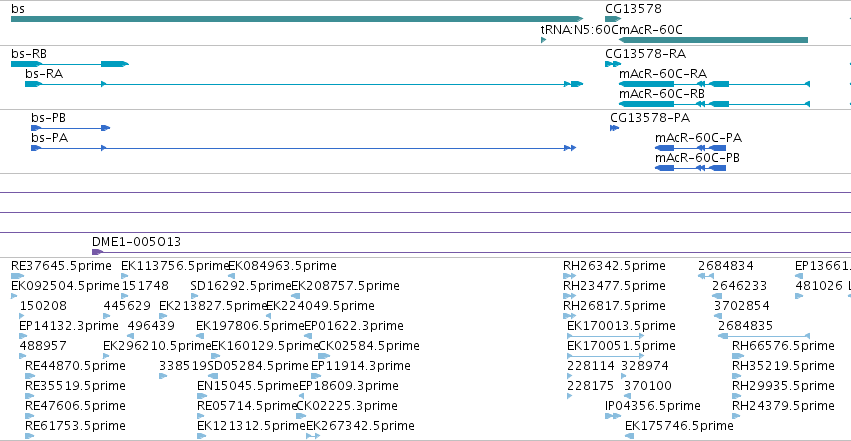This screenshot has height=441, width=851.
Task: Select EST EK160129.5prime
Action: (x=265, y=346)
